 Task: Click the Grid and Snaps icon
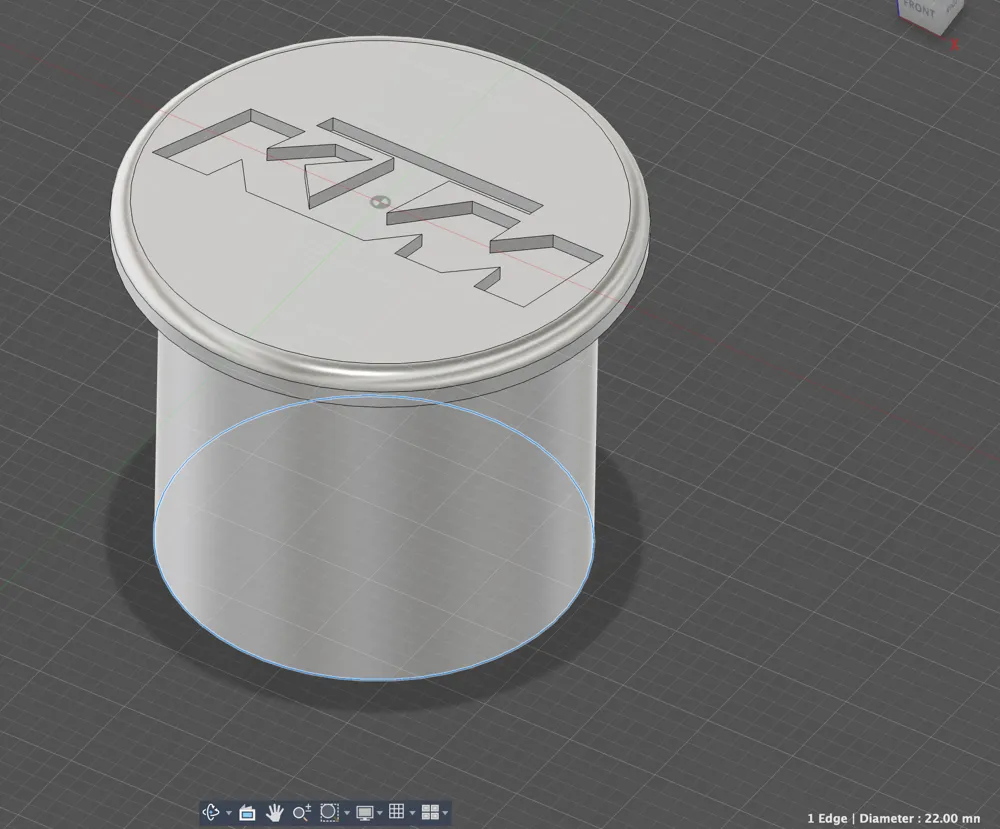tap(397, 811)
